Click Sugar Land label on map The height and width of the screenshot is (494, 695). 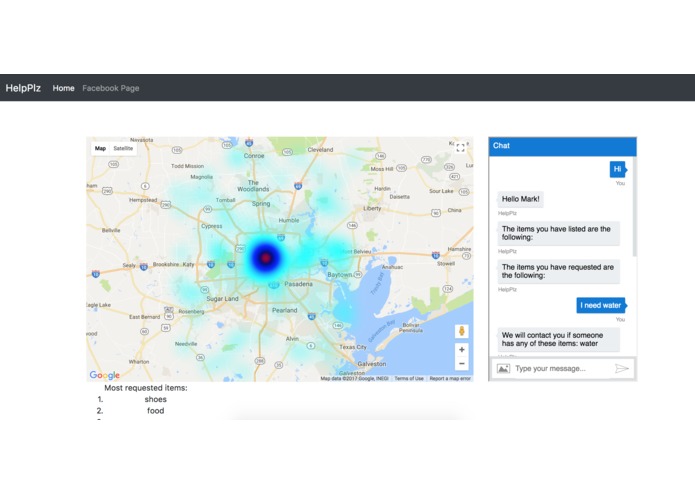pos(223,299)
